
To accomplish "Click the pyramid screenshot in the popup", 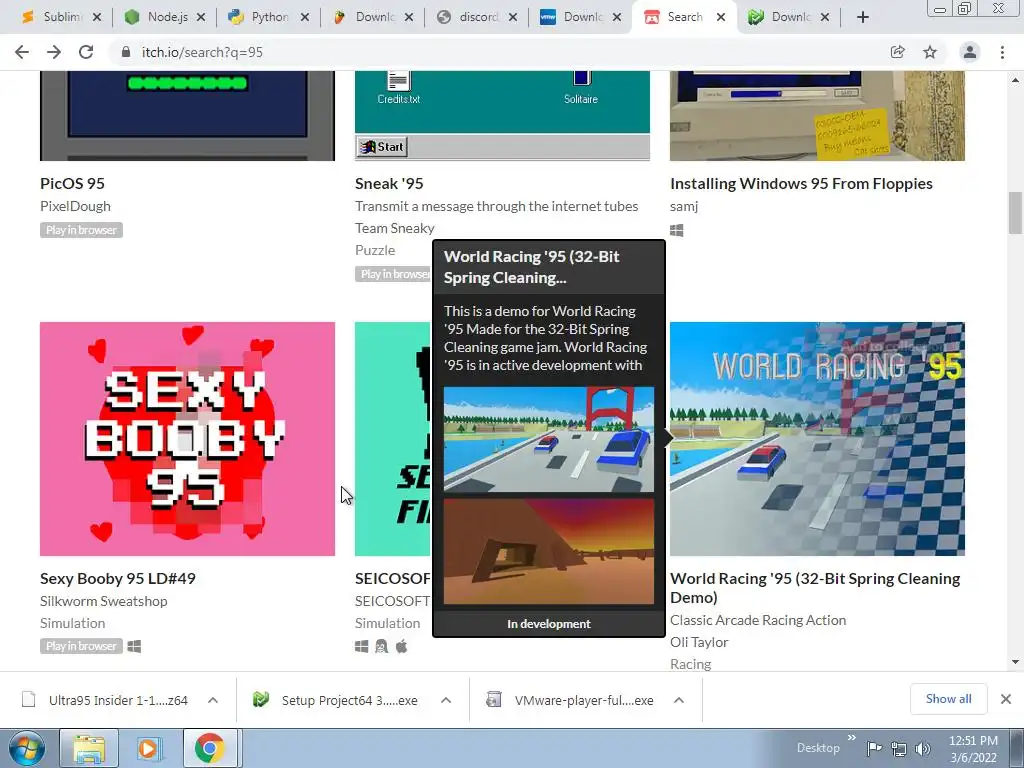I will click(549, 552).
